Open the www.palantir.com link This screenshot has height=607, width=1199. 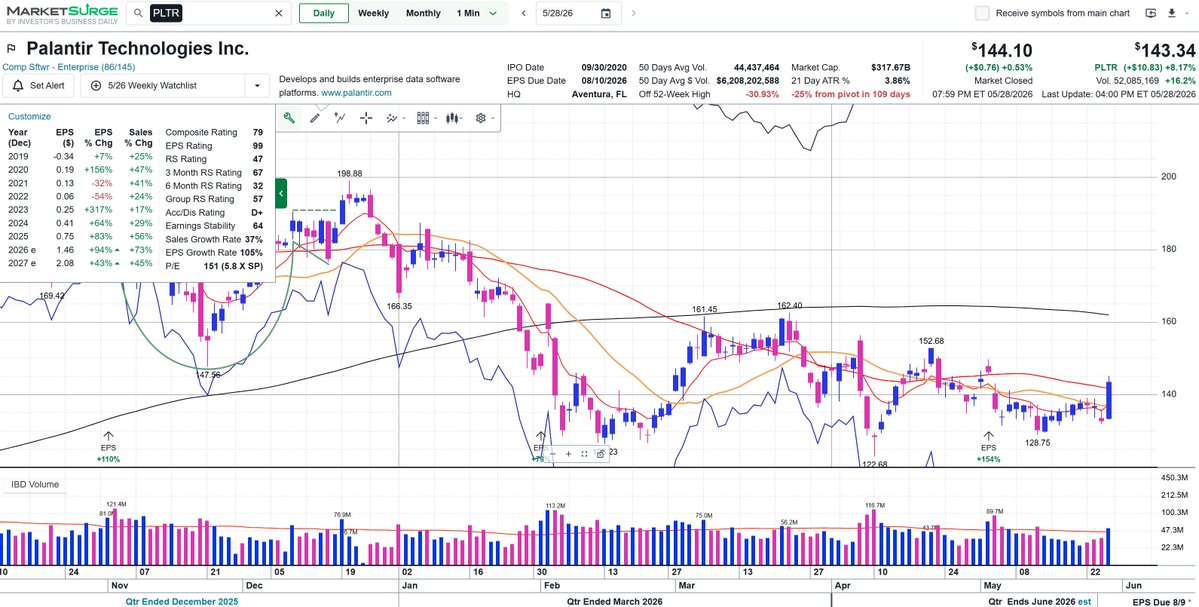(x=356, y=93)
